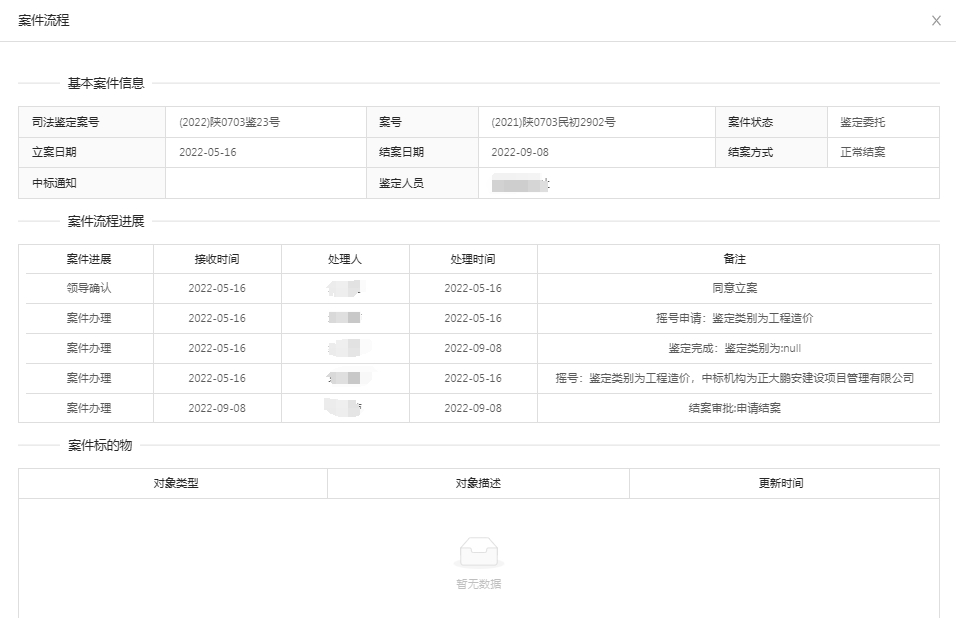Click the 鉴定完成 null remark cell
Screen dimensions: 956x618
coord(735,348)
